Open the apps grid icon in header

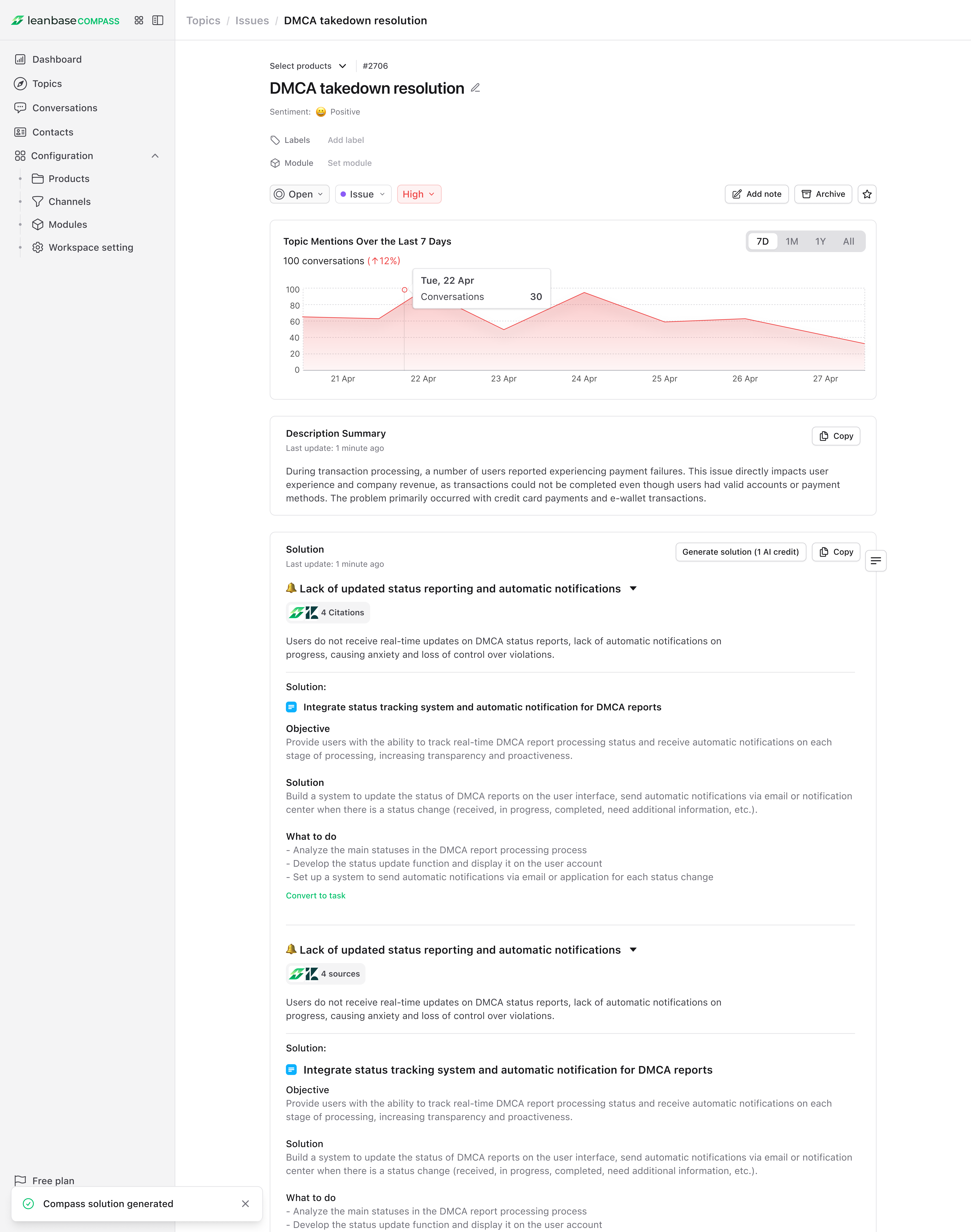click(x=139, y=20)
